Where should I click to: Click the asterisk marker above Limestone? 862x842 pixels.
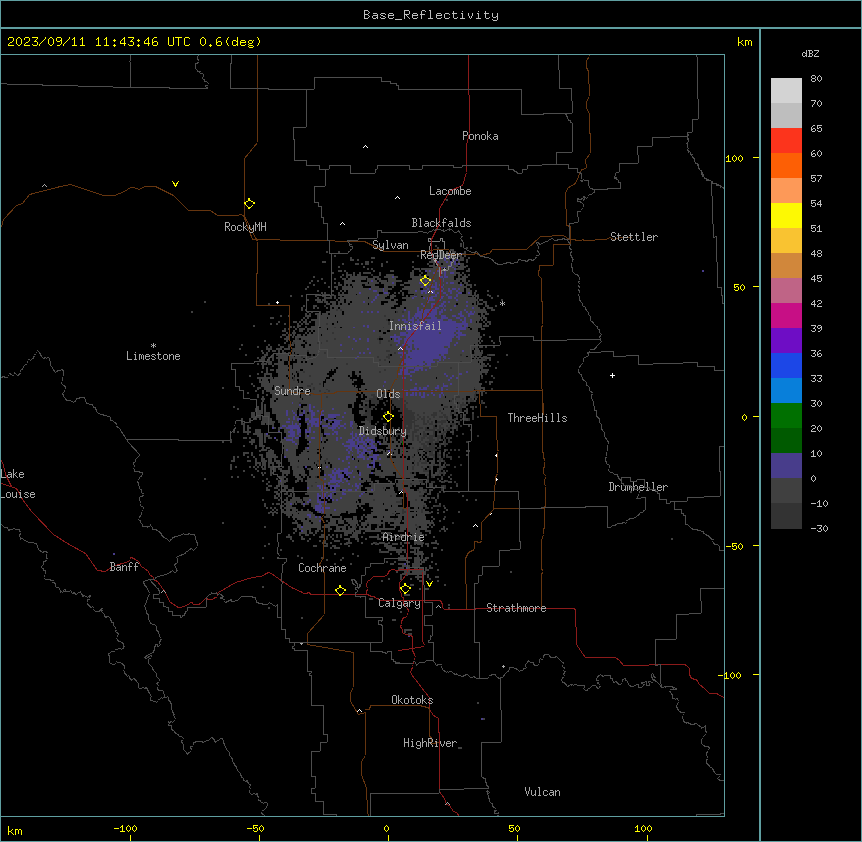(153, 346)
